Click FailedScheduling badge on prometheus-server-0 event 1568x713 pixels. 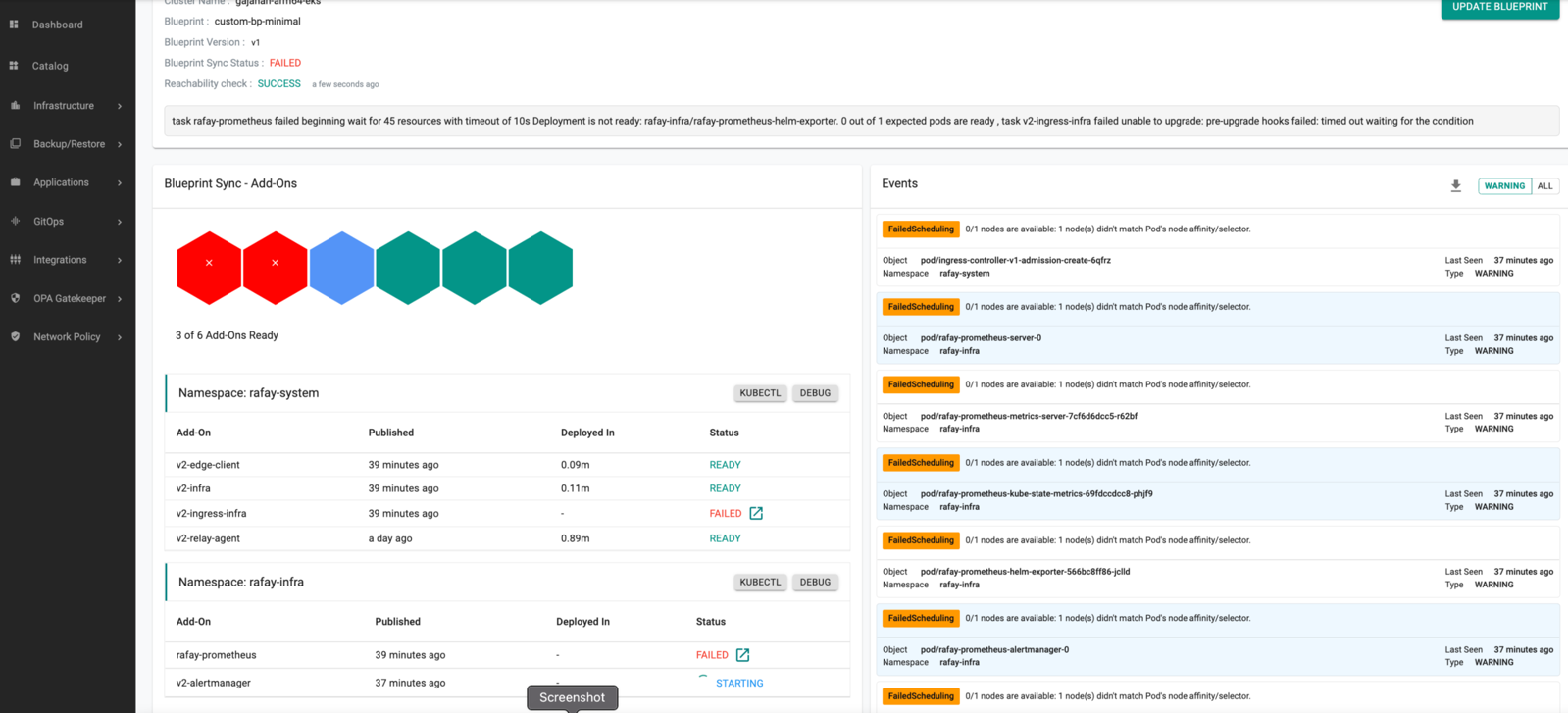coord(921,307)
